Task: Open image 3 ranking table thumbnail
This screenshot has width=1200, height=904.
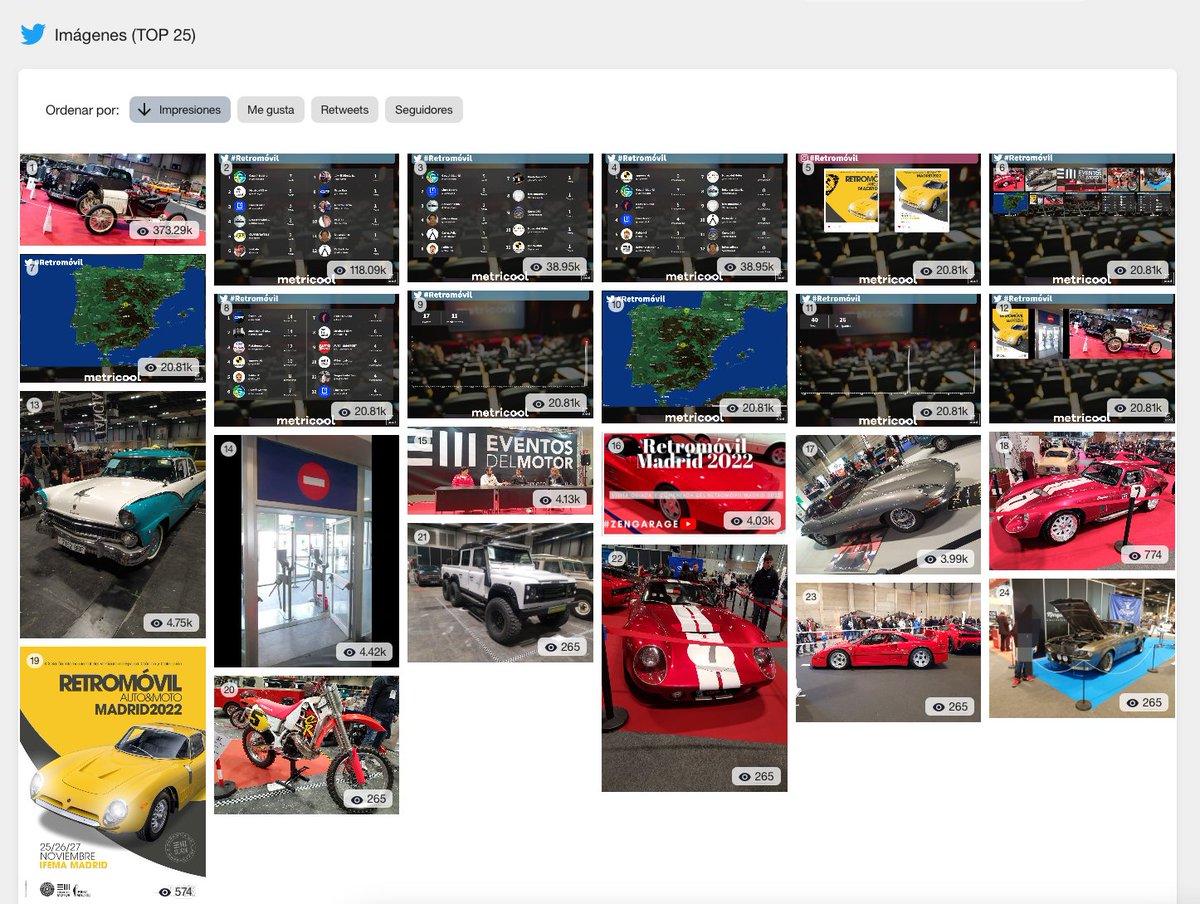Action: 500,219
